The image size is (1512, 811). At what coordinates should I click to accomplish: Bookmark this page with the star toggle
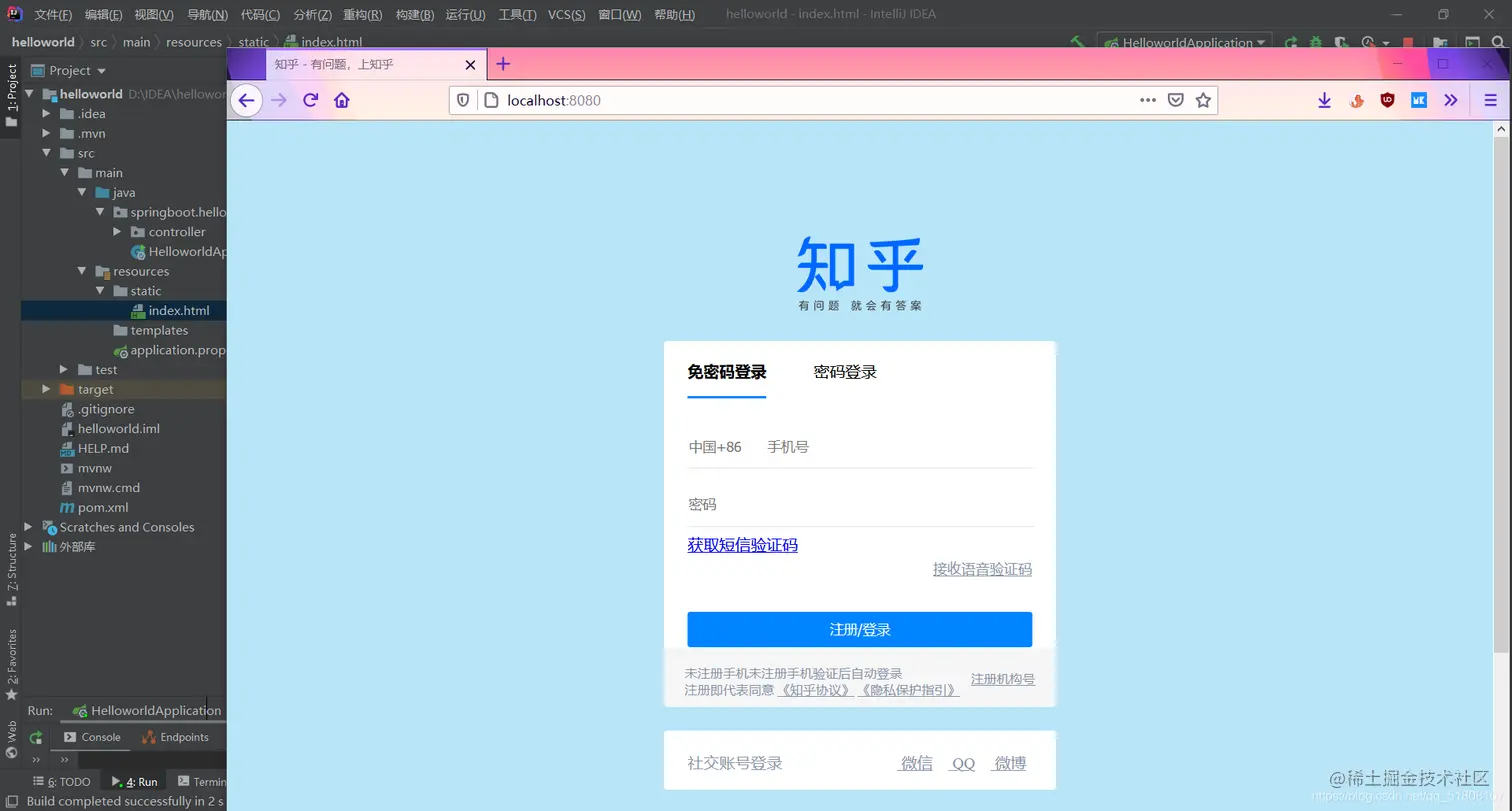pos(1204,100)
